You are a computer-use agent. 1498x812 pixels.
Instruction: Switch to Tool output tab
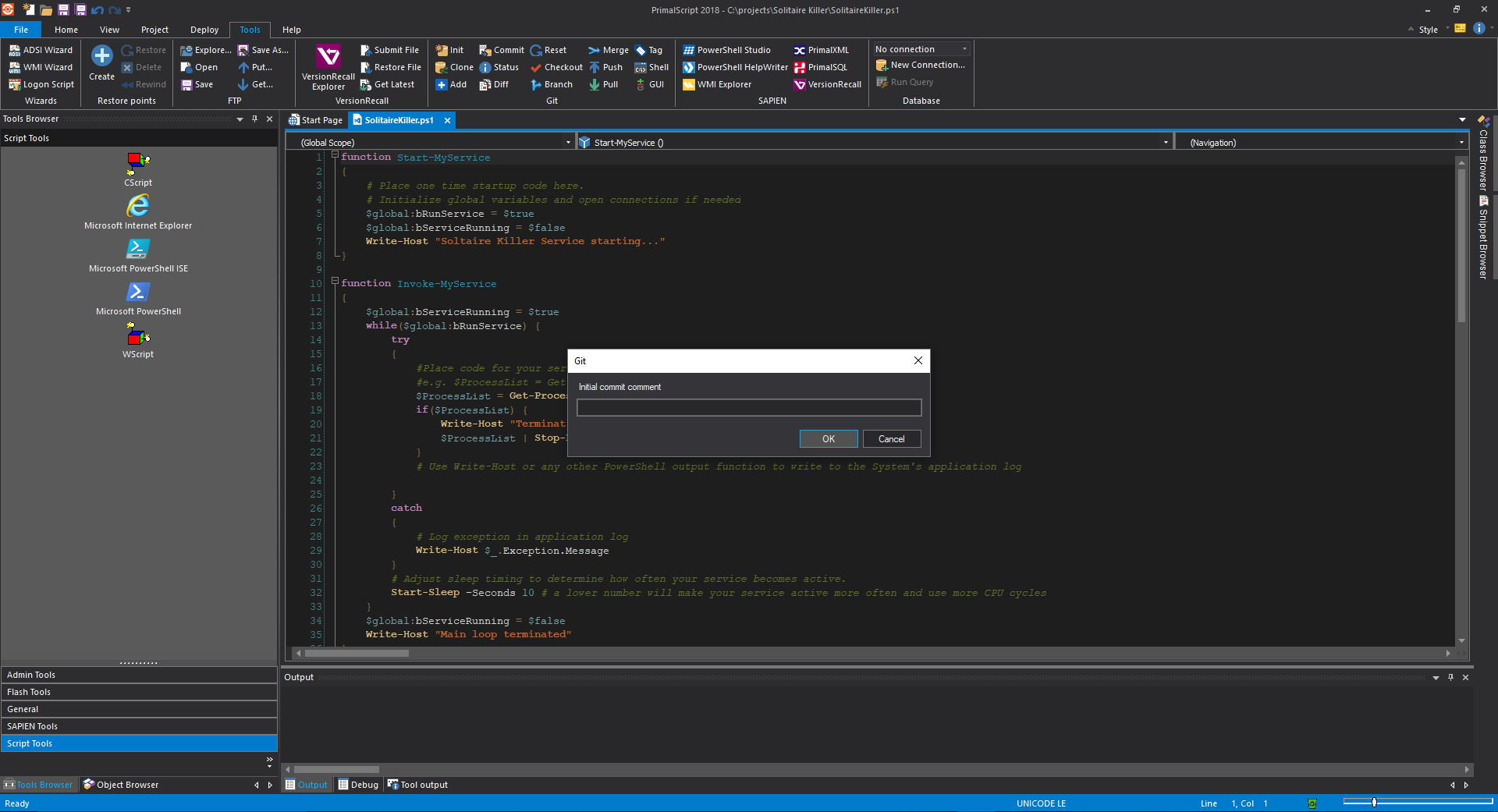point(417,785)
